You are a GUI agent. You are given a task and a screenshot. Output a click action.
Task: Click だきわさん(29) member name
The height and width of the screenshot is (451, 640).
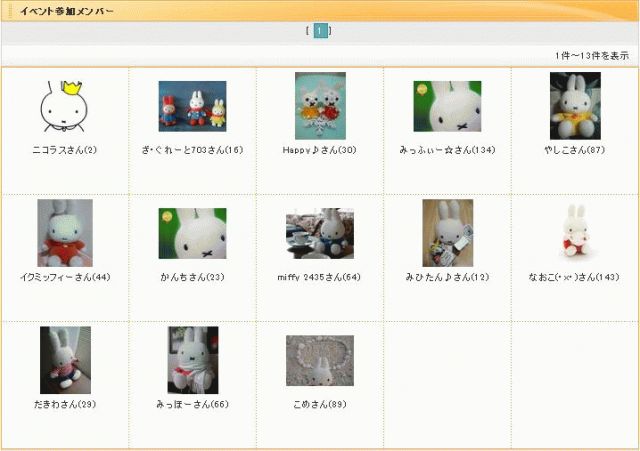(65, 404)
